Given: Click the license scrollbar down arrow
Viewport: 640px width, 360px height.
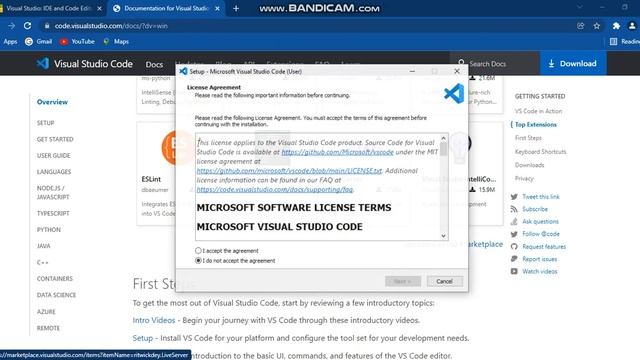Looking at the screenshot, I should click(x=443, y=236).
